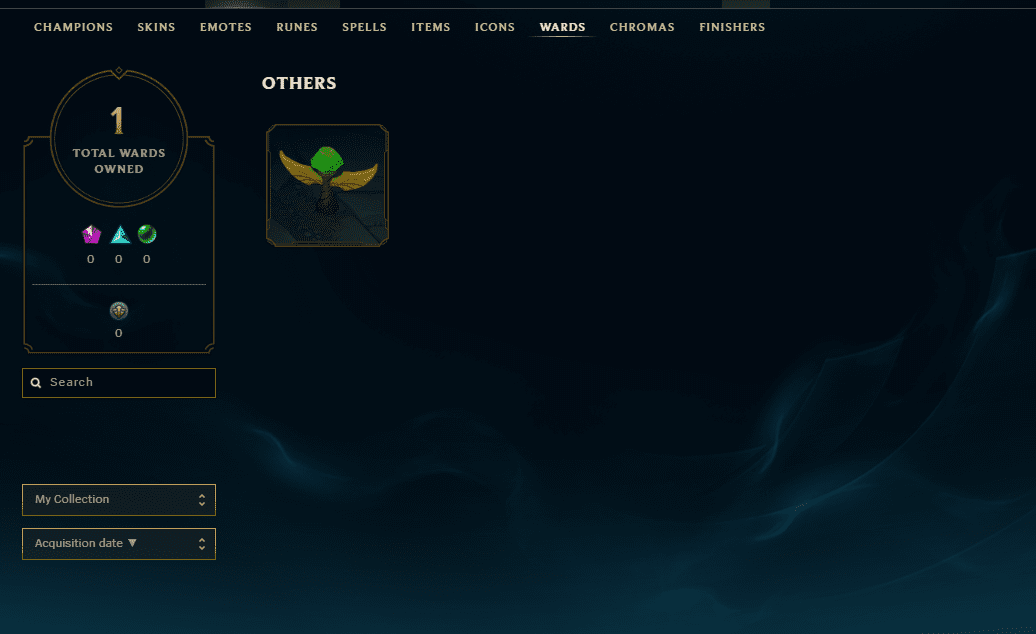Open the Emotes tab

coord(226,27)
